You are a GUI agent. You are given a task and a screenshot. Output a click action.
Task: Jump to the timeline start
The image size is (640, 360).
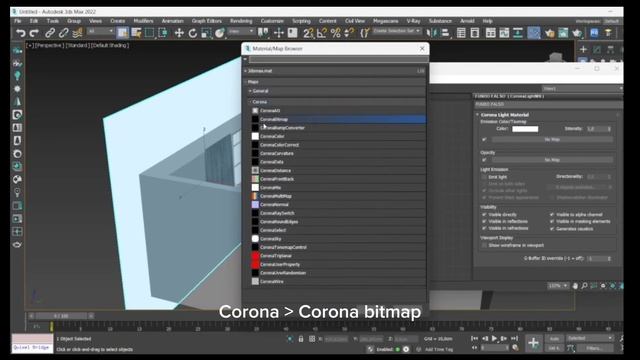pyautogui.click(x=474, y=338)
